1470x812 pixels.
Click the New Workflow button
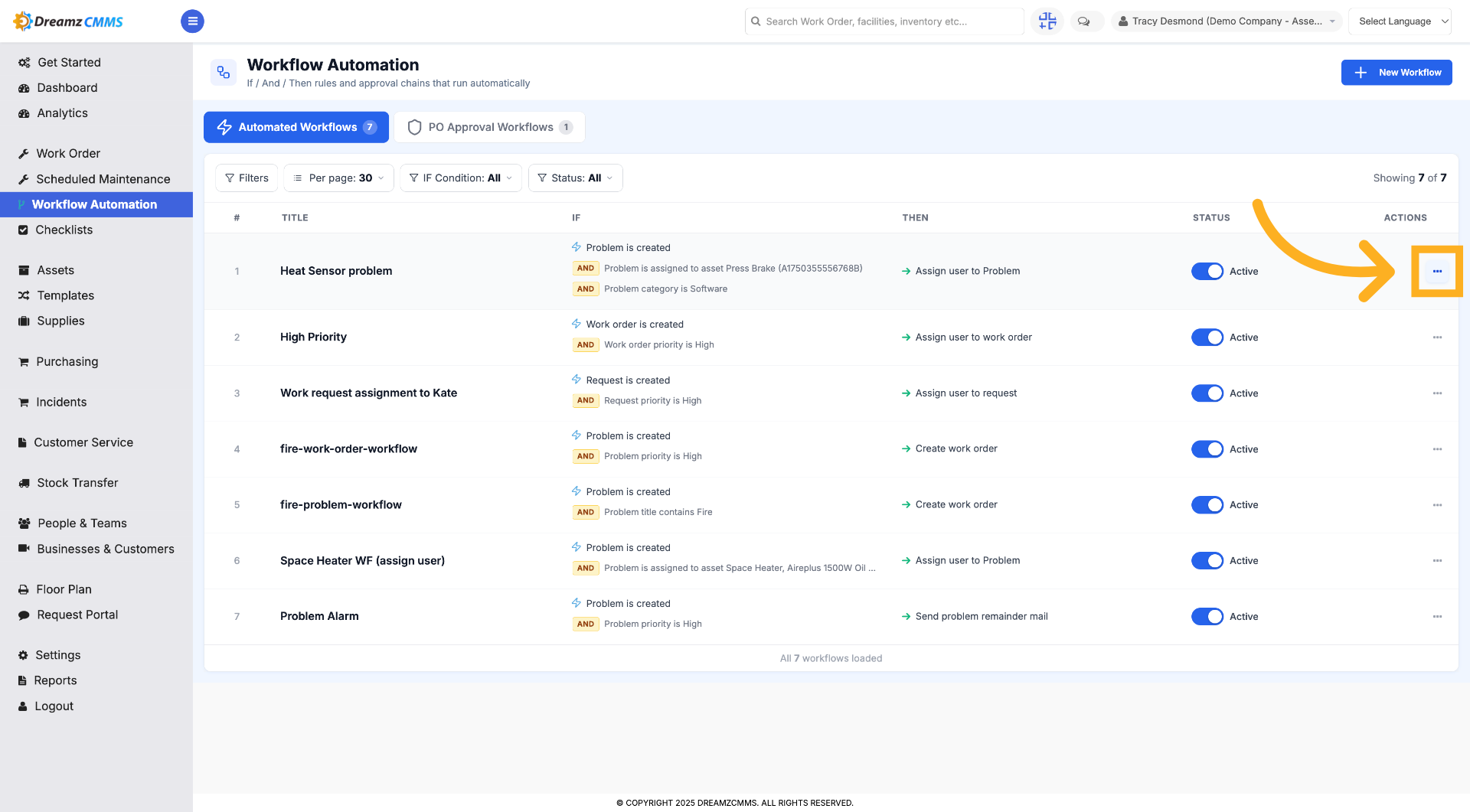(x=1396, y=73)
